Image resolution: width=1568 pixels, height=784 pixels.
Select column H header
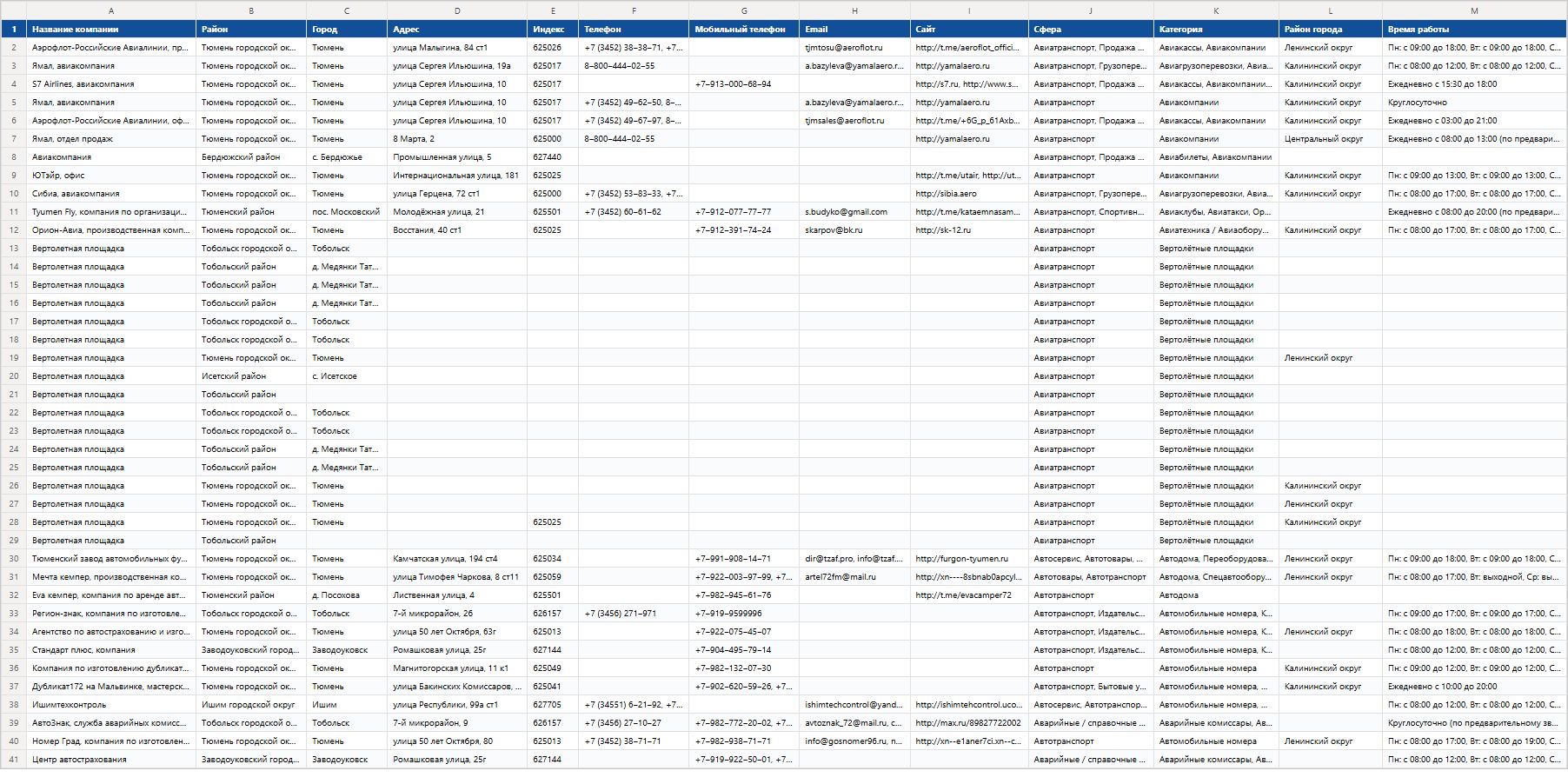click(x=854, y=10)
